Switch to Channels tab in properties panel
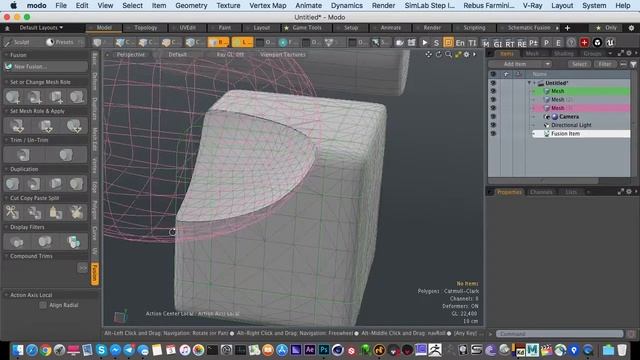The height and width of the screenshot is (360, 640). [541, 192]
